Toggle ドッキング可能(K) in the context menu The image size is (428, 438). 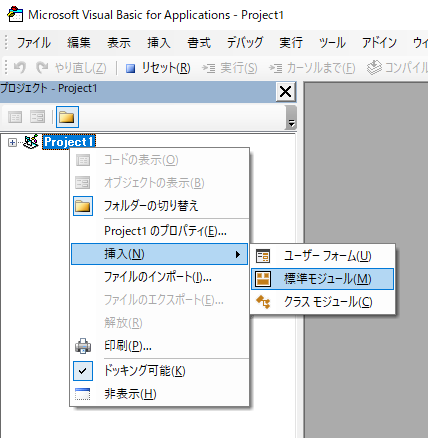(159, 371)
